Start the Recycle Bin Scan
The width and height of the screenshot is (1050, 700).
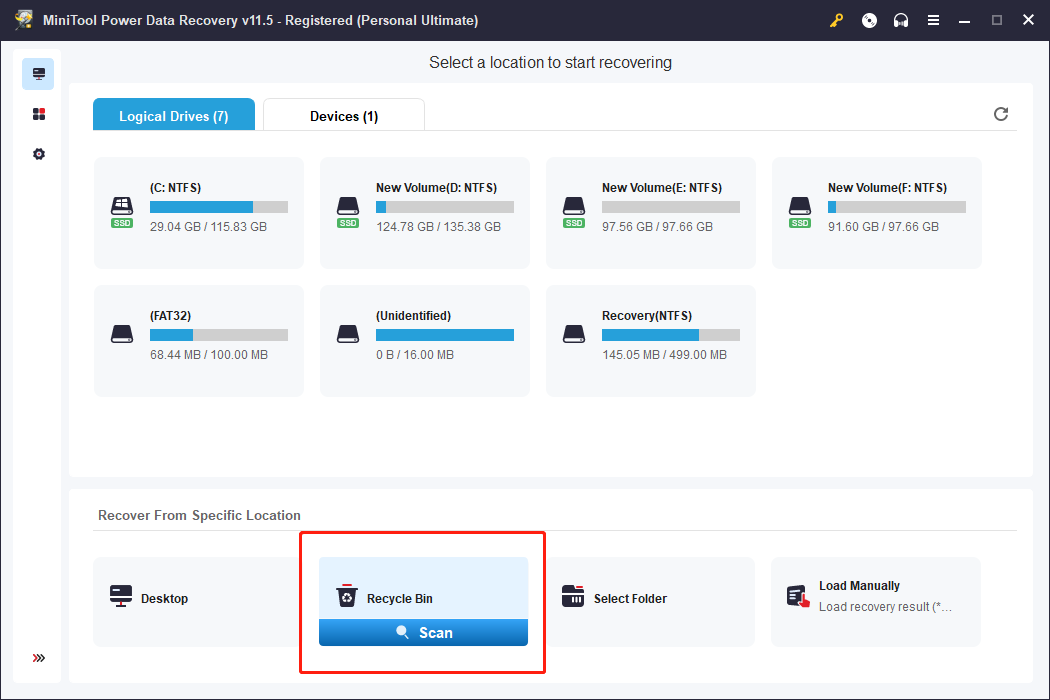(x=423, y=632)
